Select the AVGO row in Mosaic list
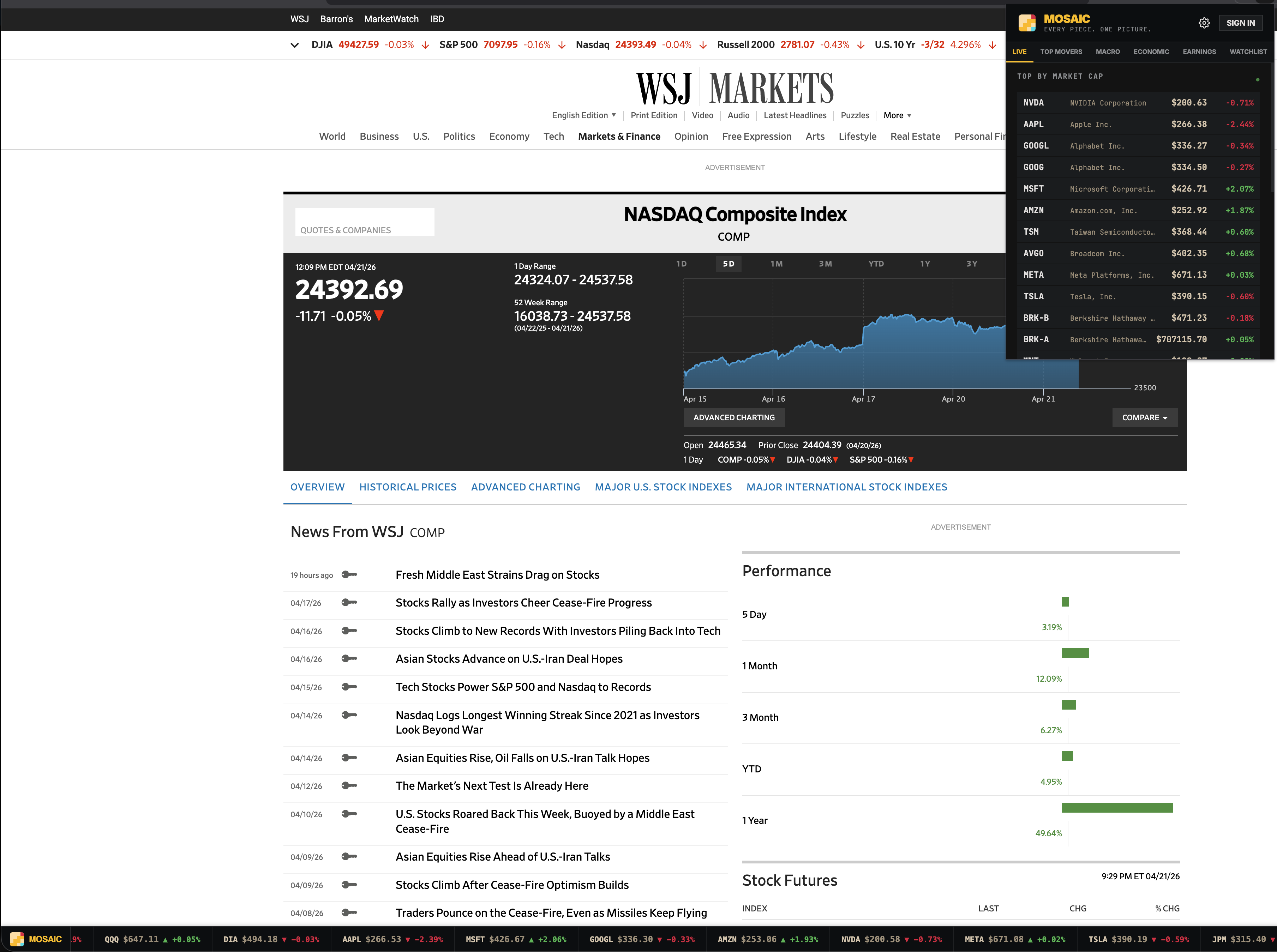Image resolution: width=1277 pixels, height=952 pixels. pyautogui.click(x=1138, y=253)
